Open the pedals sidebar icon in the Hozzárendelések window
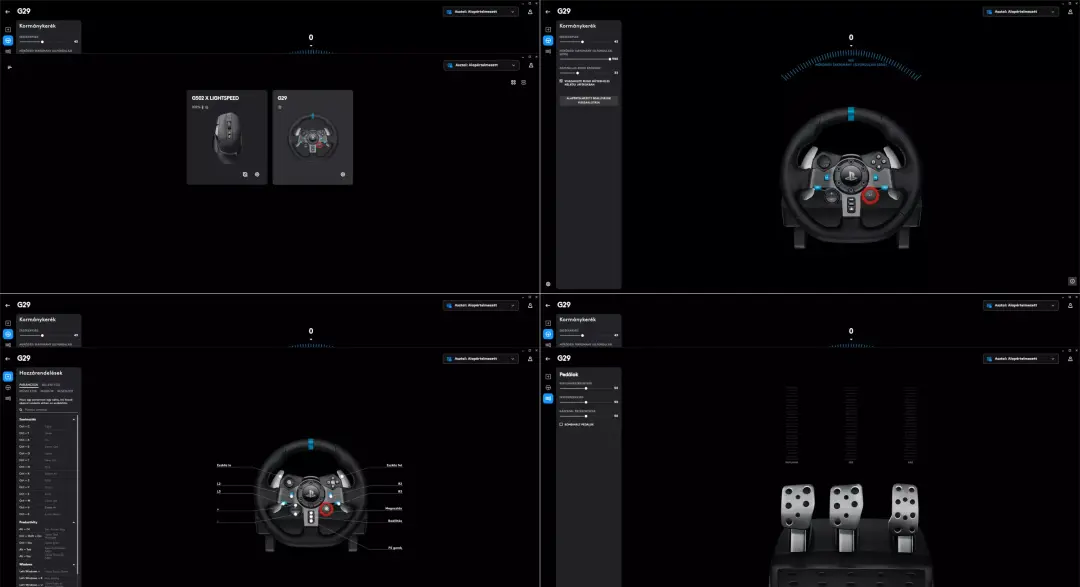The image size is (1080, 587). (8, 398)
